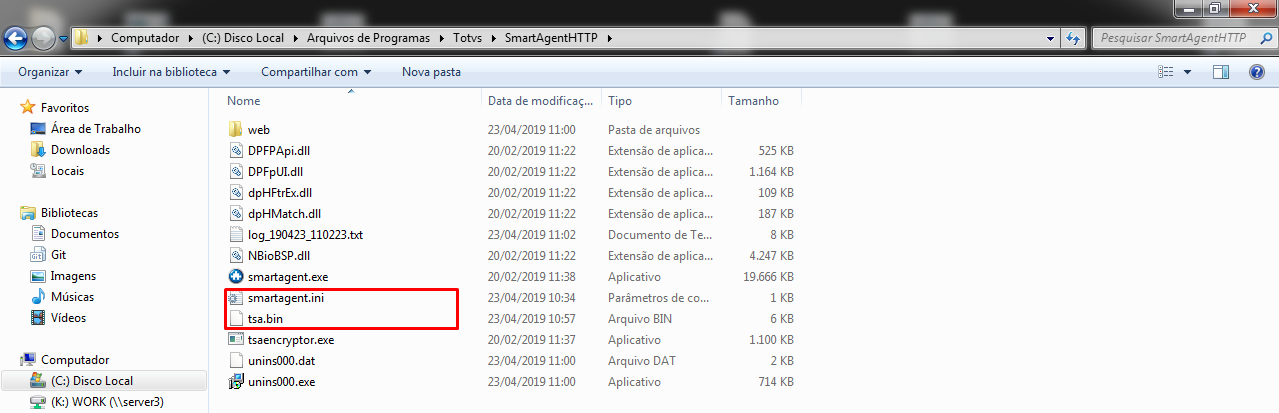Open the Incluir na biblioteca menu

[171, 72]
